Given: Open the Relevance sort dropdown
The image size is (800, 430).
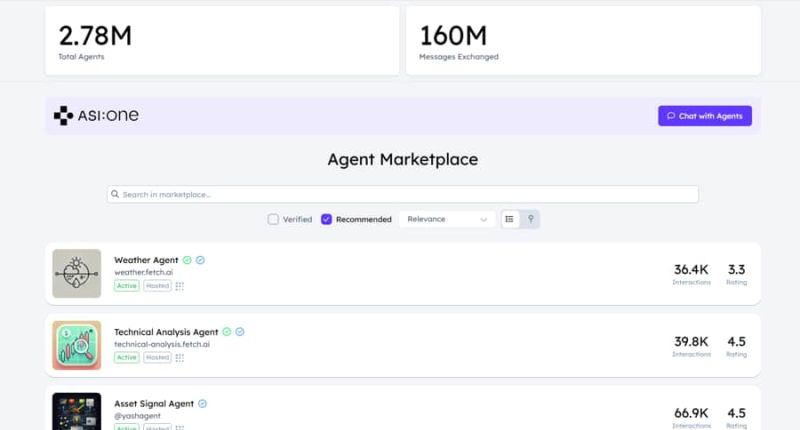Looking at the screenshot, I should (447, 219).
